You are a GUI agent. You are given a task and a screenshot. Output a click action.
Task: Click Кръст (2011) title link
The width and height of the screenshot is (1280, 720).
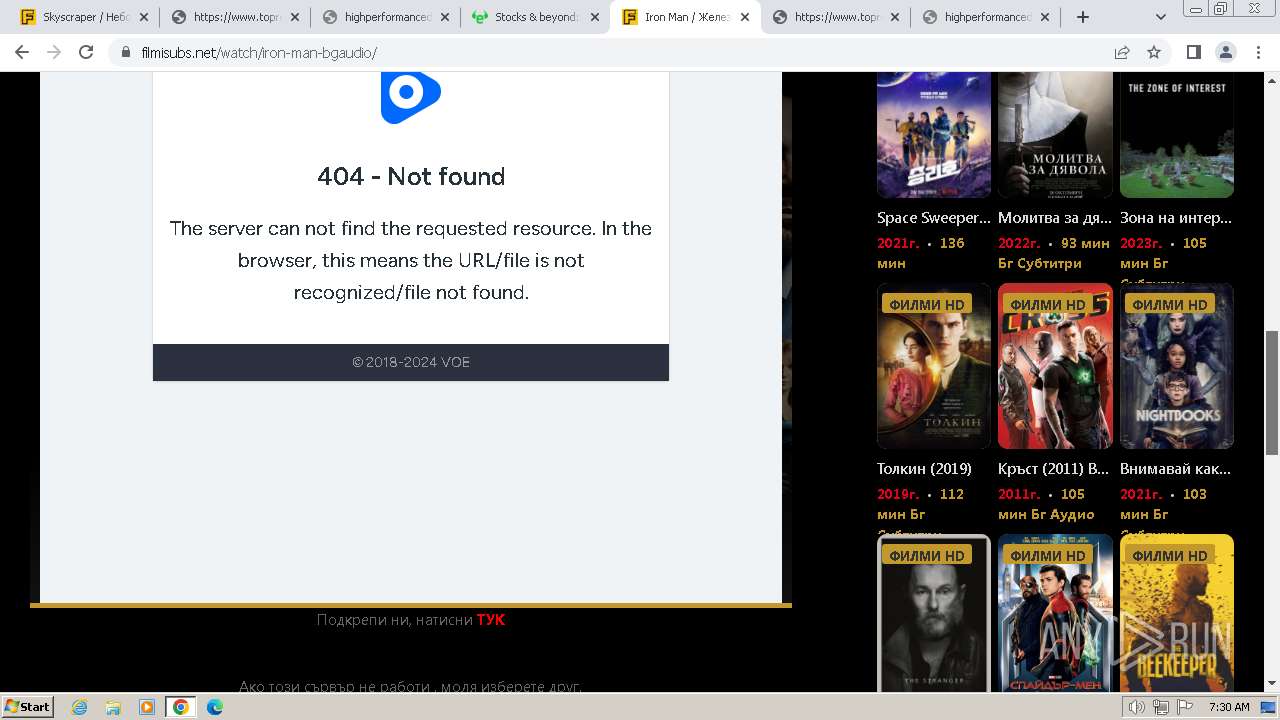click(x=1054, y=468)
